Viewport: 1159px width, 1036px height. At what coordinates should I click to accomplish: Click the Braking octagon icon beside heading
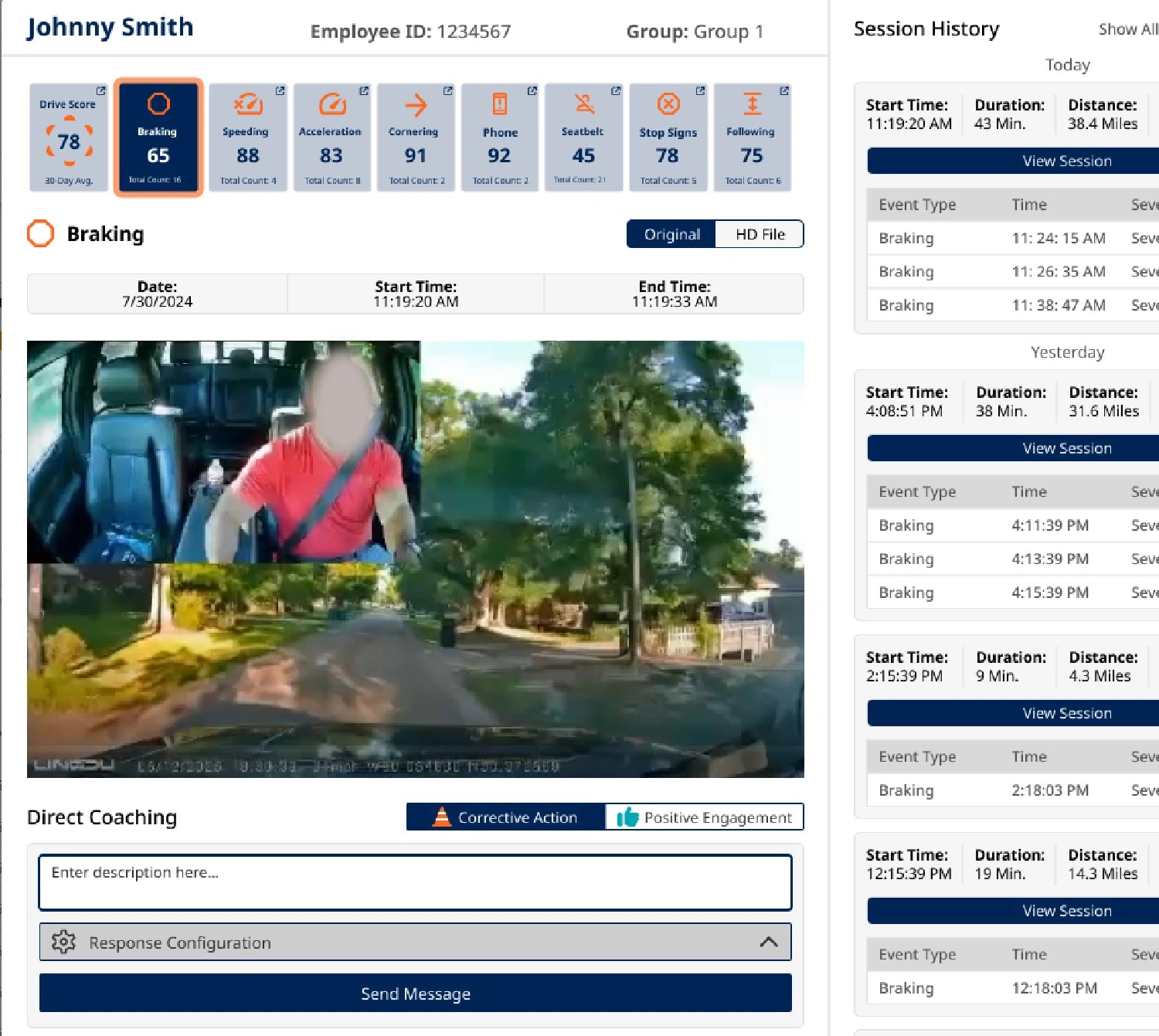point(41,233)
